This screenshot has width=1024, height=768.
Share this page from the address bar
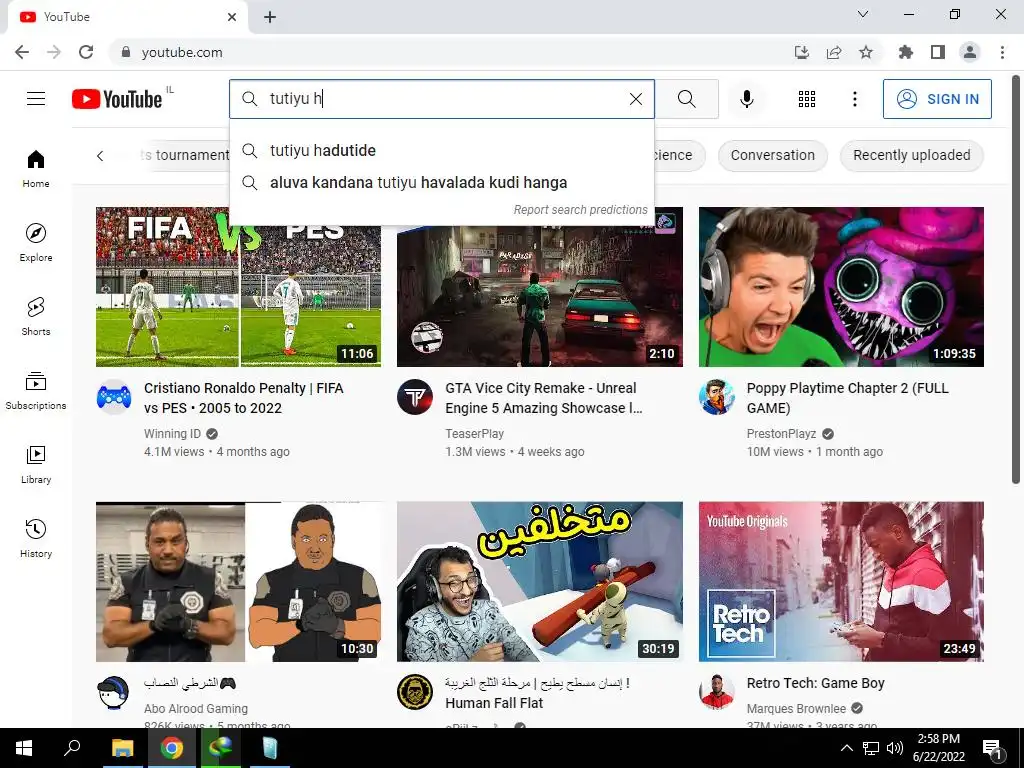[834, 52]
